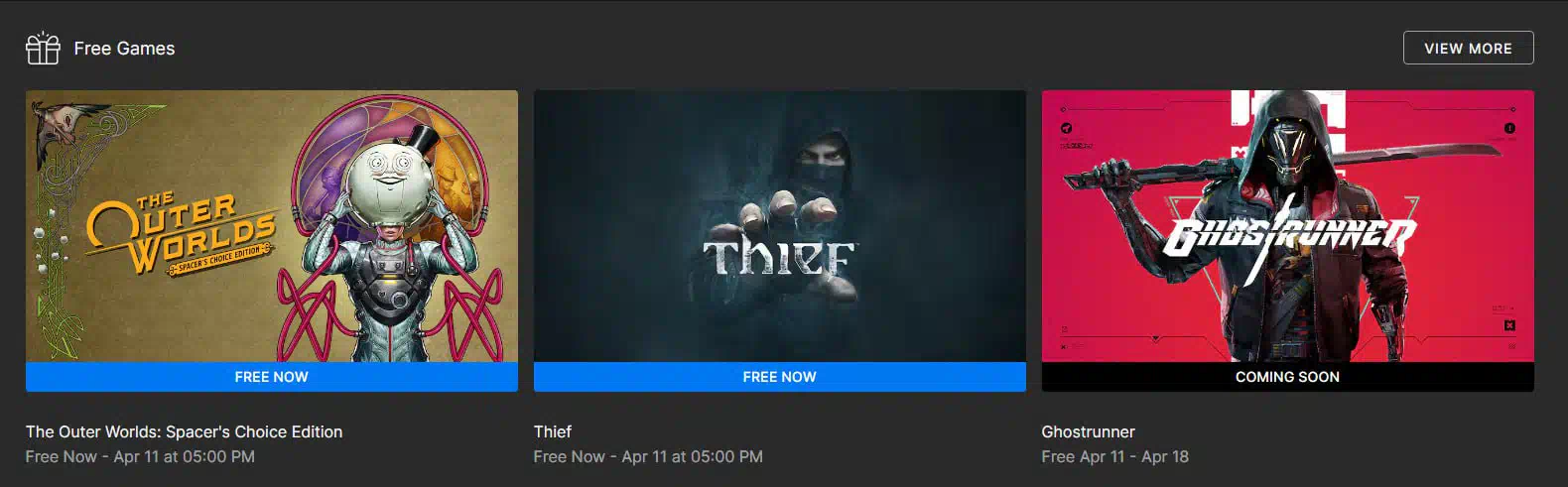Image resolution: width=1568 pixels, height=487 pixels.
Task: Open the Thief game title link
Action: (553, 431)
